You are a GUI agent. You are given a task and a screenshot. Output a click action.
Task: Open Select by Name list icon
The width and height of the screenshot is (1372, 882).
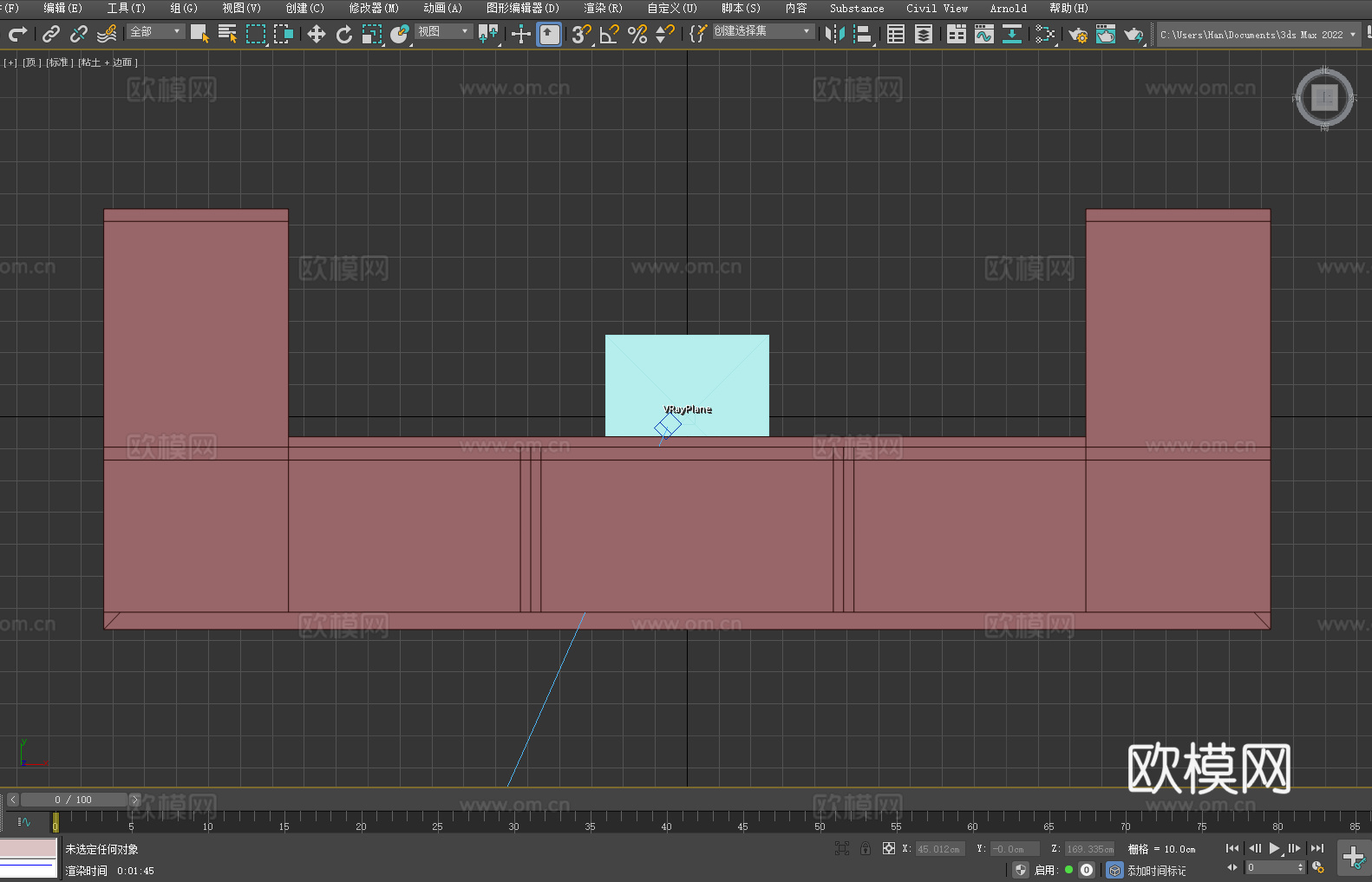point(227,34)
